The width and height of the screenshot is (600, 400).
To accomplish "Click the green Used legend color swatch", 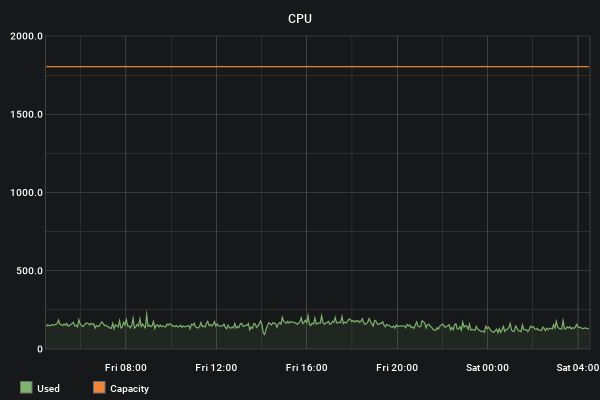I will click(26, 388).
